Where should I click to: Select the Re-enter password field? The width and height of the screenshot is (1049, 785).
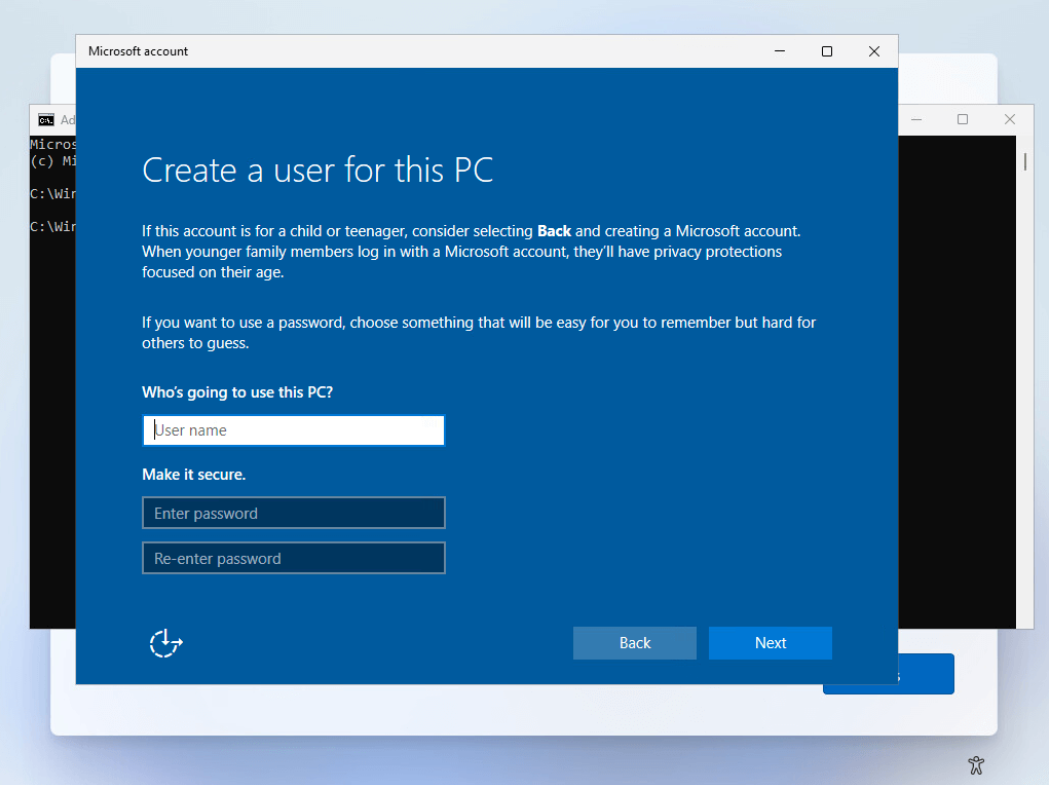294,559
